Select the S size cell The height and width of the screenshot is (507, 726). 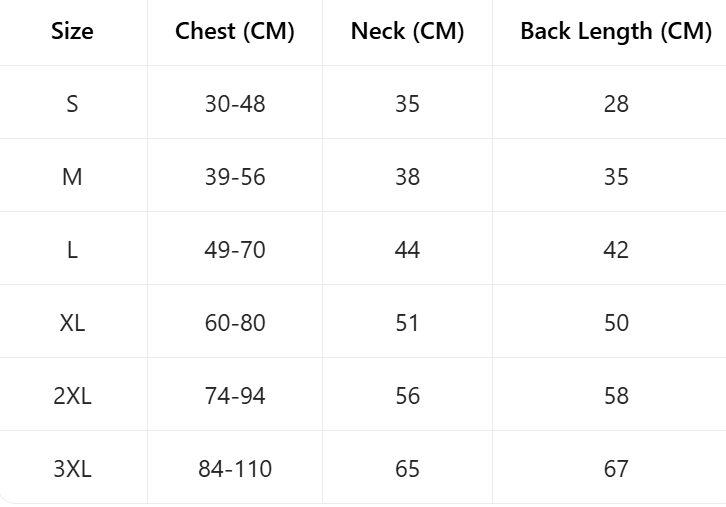coord(72,103)
